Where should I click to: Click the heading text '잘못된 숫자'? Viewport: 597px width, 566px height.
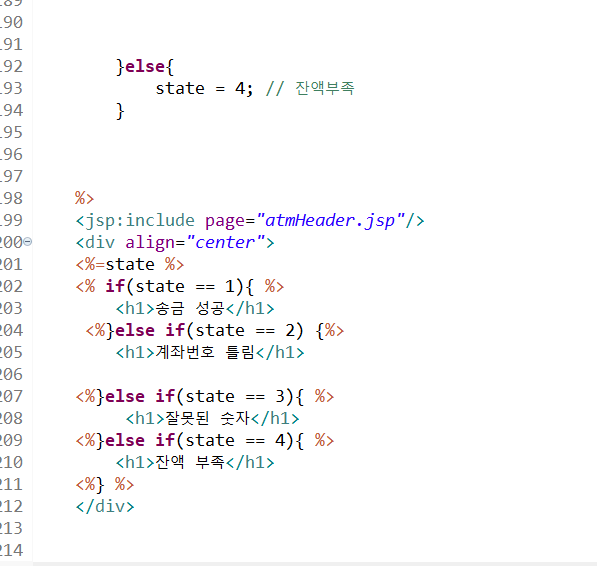207,418
